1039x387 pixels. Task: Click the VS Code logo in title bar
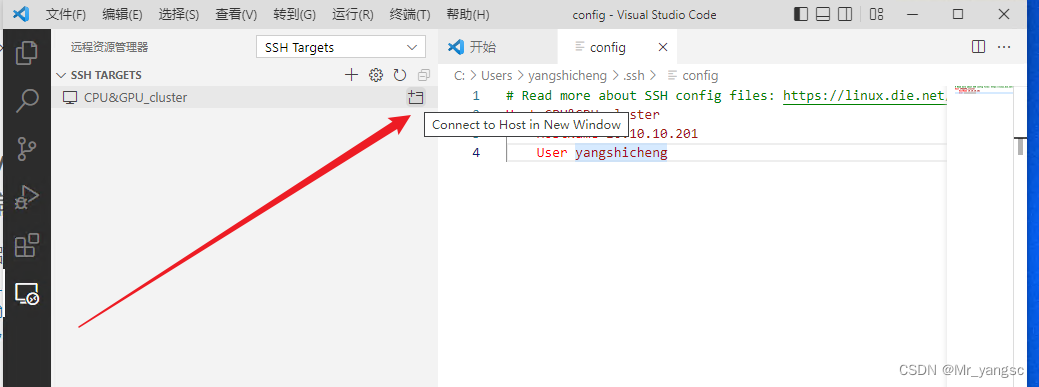click(21, 14)
